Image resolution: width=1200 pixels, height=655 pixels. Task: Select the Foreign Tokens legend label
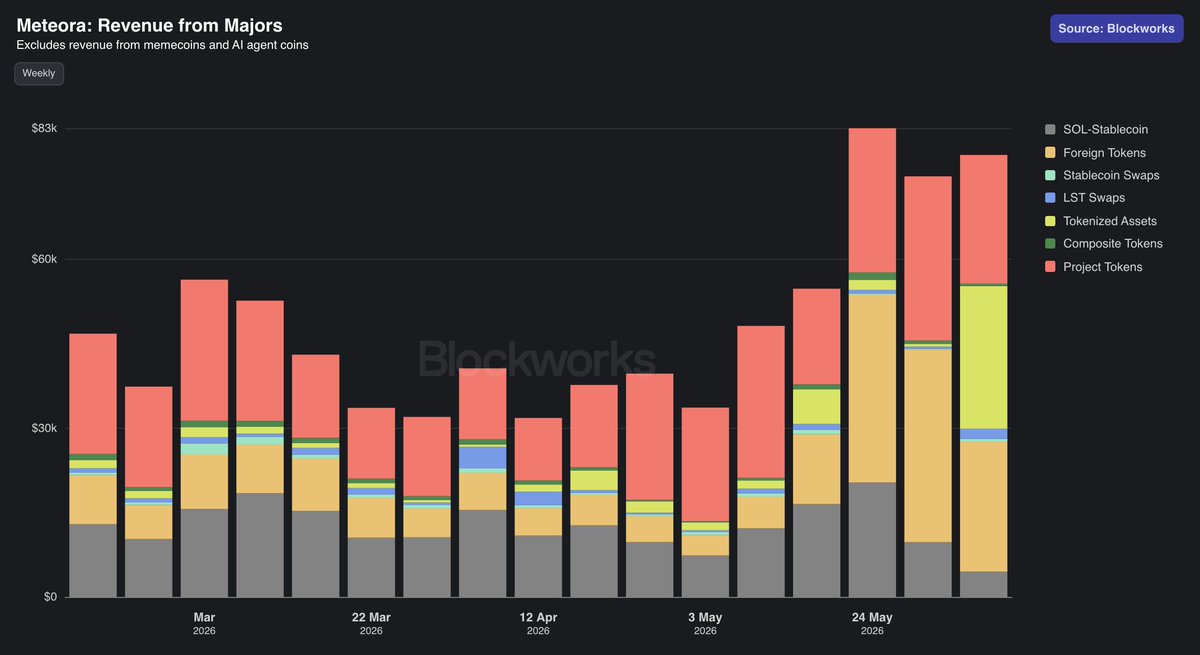1104,153
